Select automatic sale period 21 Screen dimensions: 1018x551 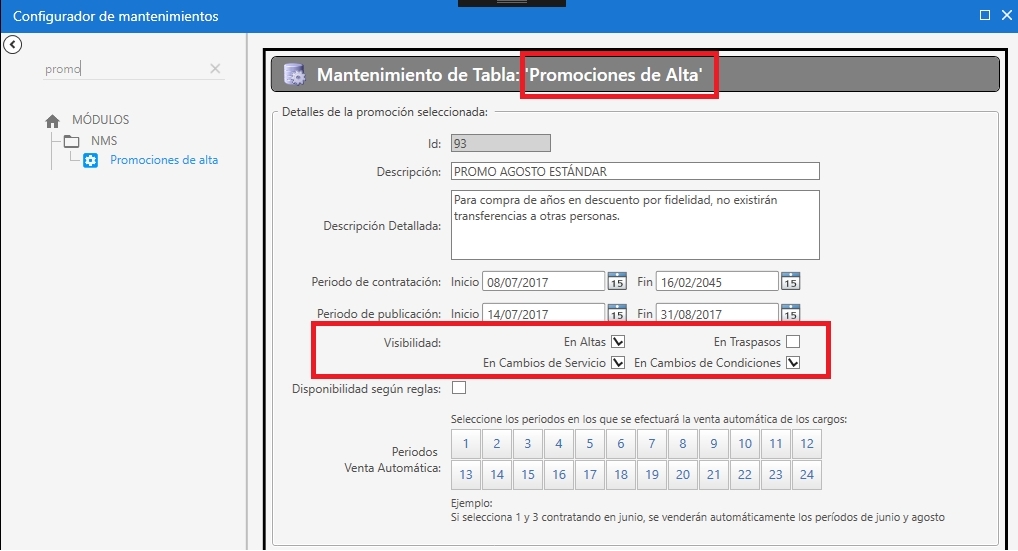714,475
